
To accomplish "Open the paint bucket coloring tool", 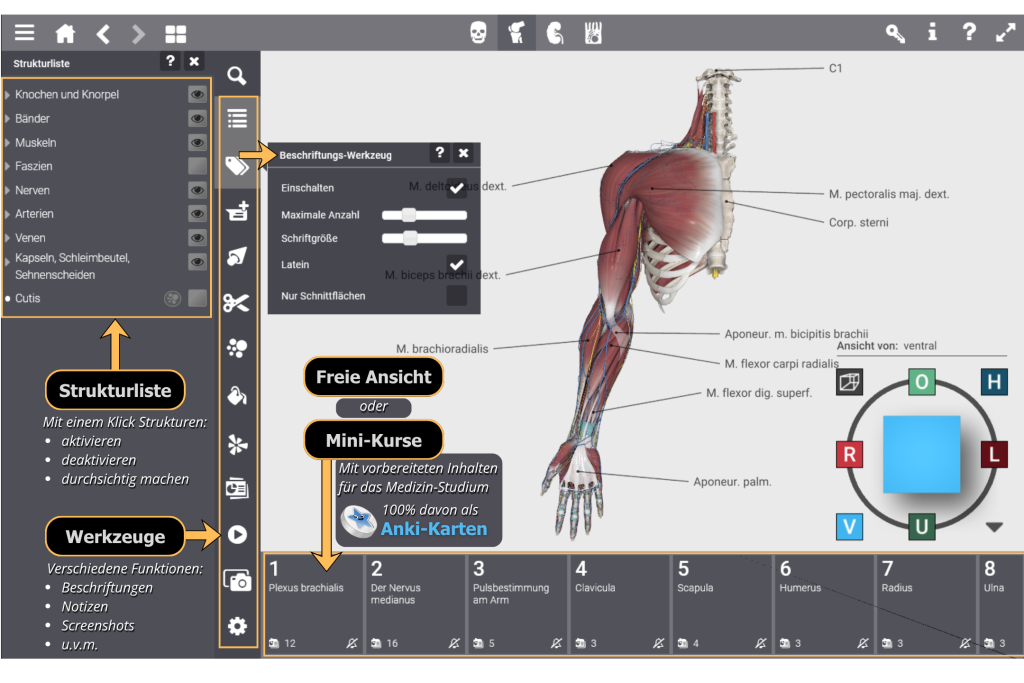I will [236, 395].
